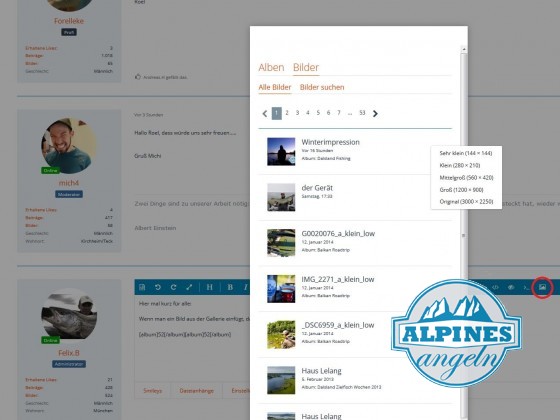This screenshot has height=420, width=560.
Task: Click into the editor text 'Hier mal kurz für alle:'
Action: (x=165, y=304)
